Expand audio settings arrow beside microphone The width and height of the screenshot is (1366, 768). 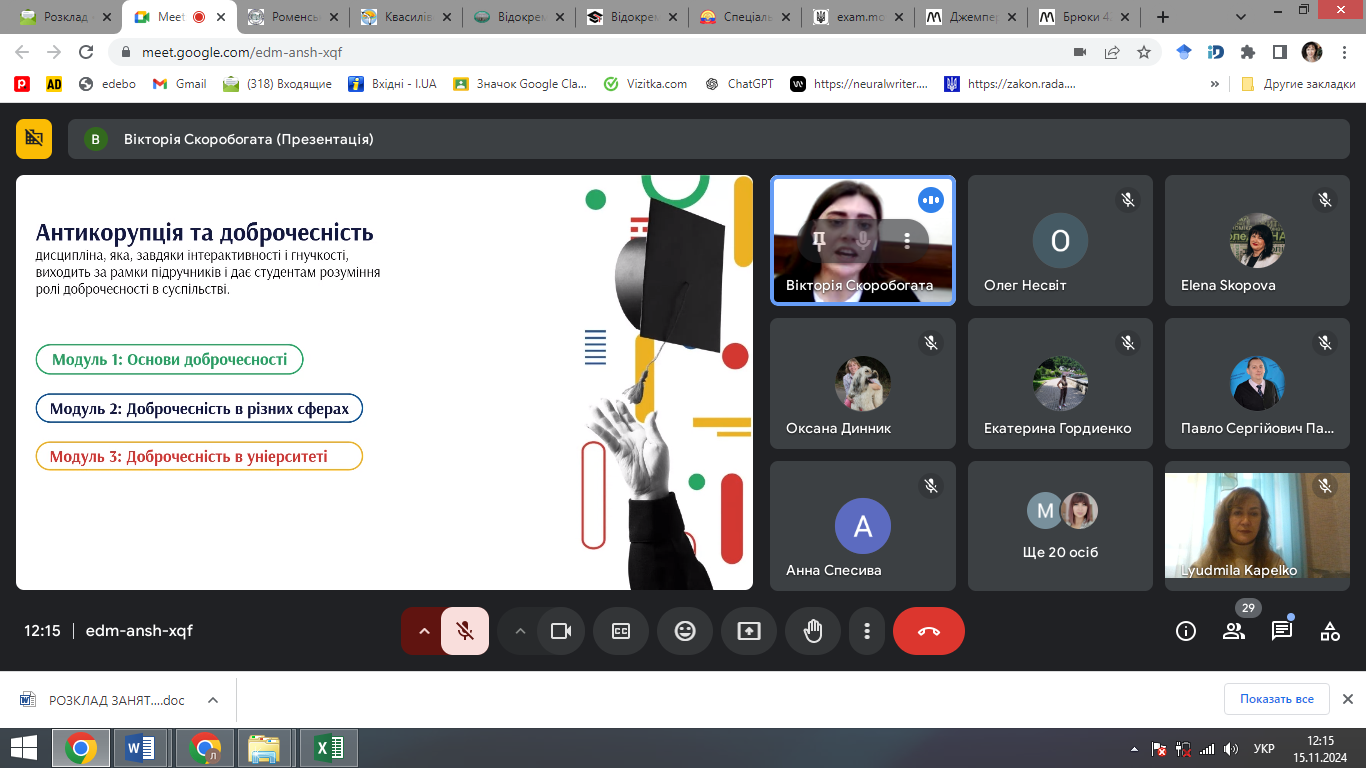[x=424, y=631]
